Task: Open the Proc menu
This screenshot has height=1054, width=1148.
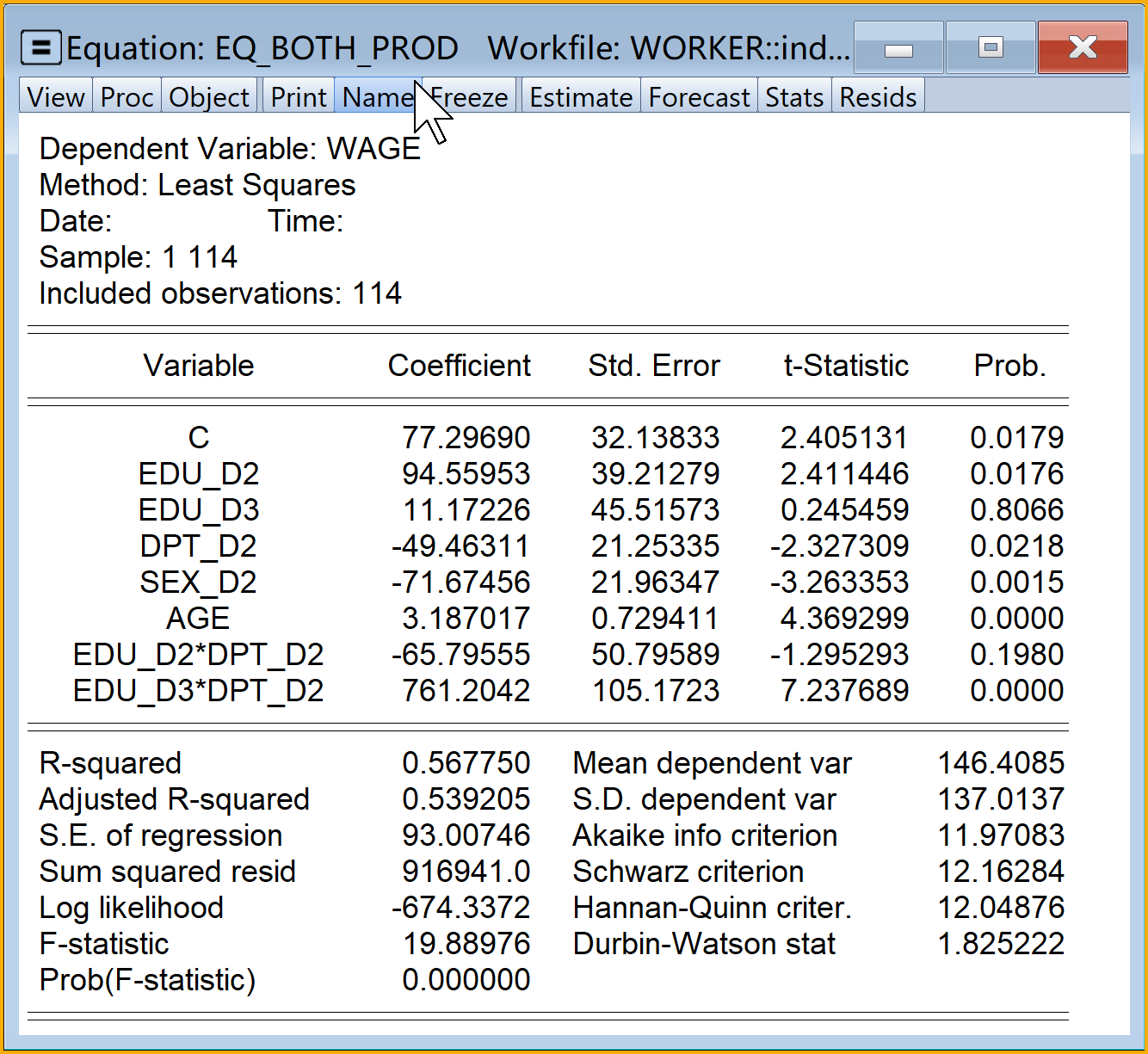Action: pyautogui.click(x=127, y=97)
